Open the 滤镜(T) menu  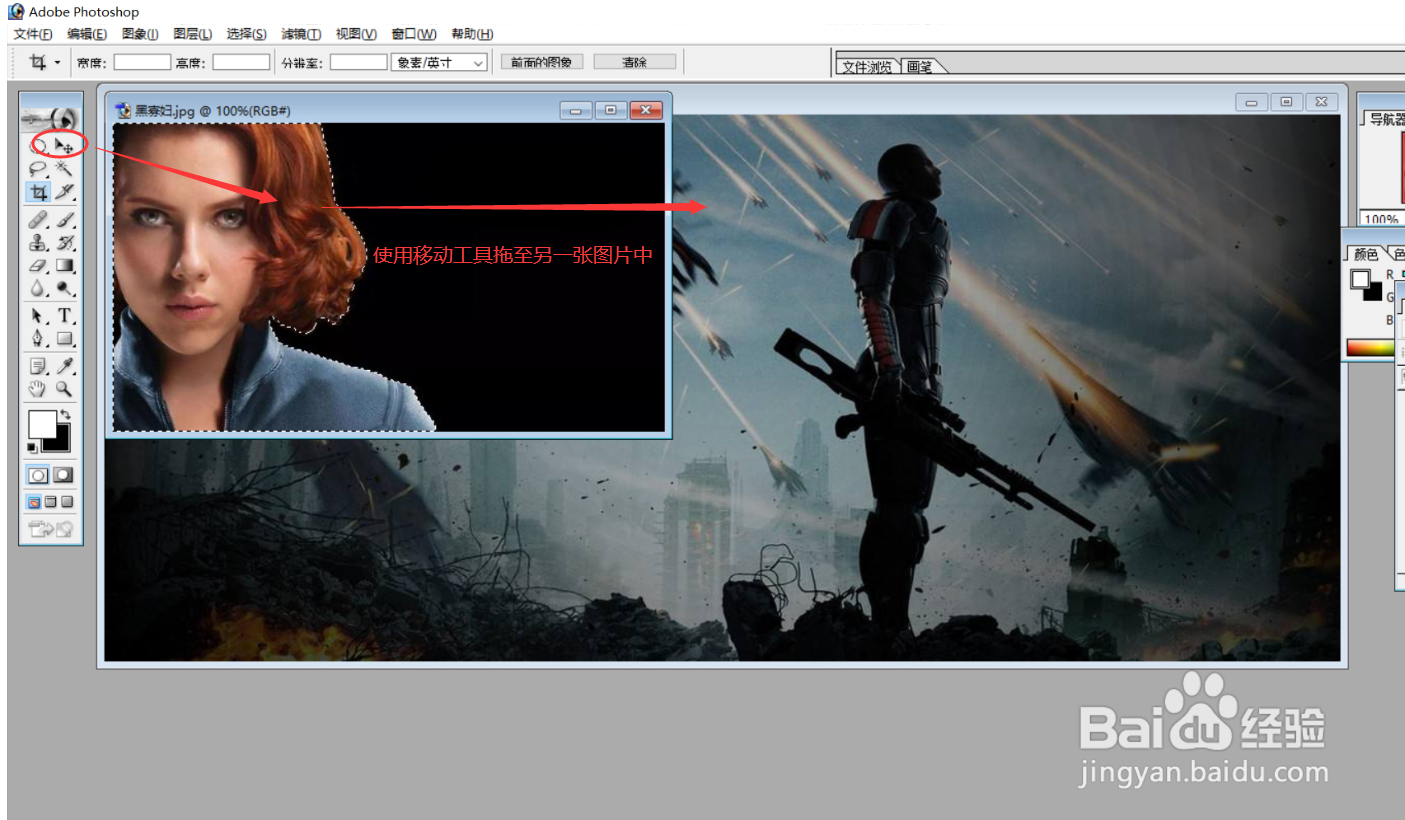click(x=301, y=34)
